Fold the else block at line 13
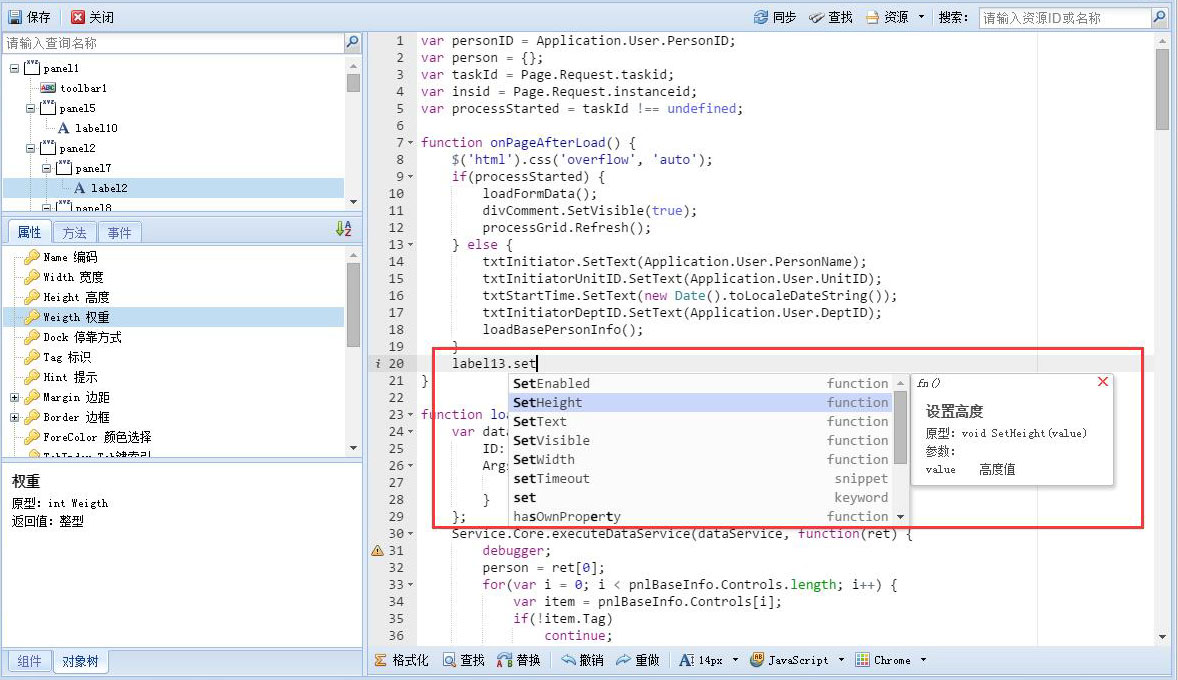1178x680 pixels. 410,245
